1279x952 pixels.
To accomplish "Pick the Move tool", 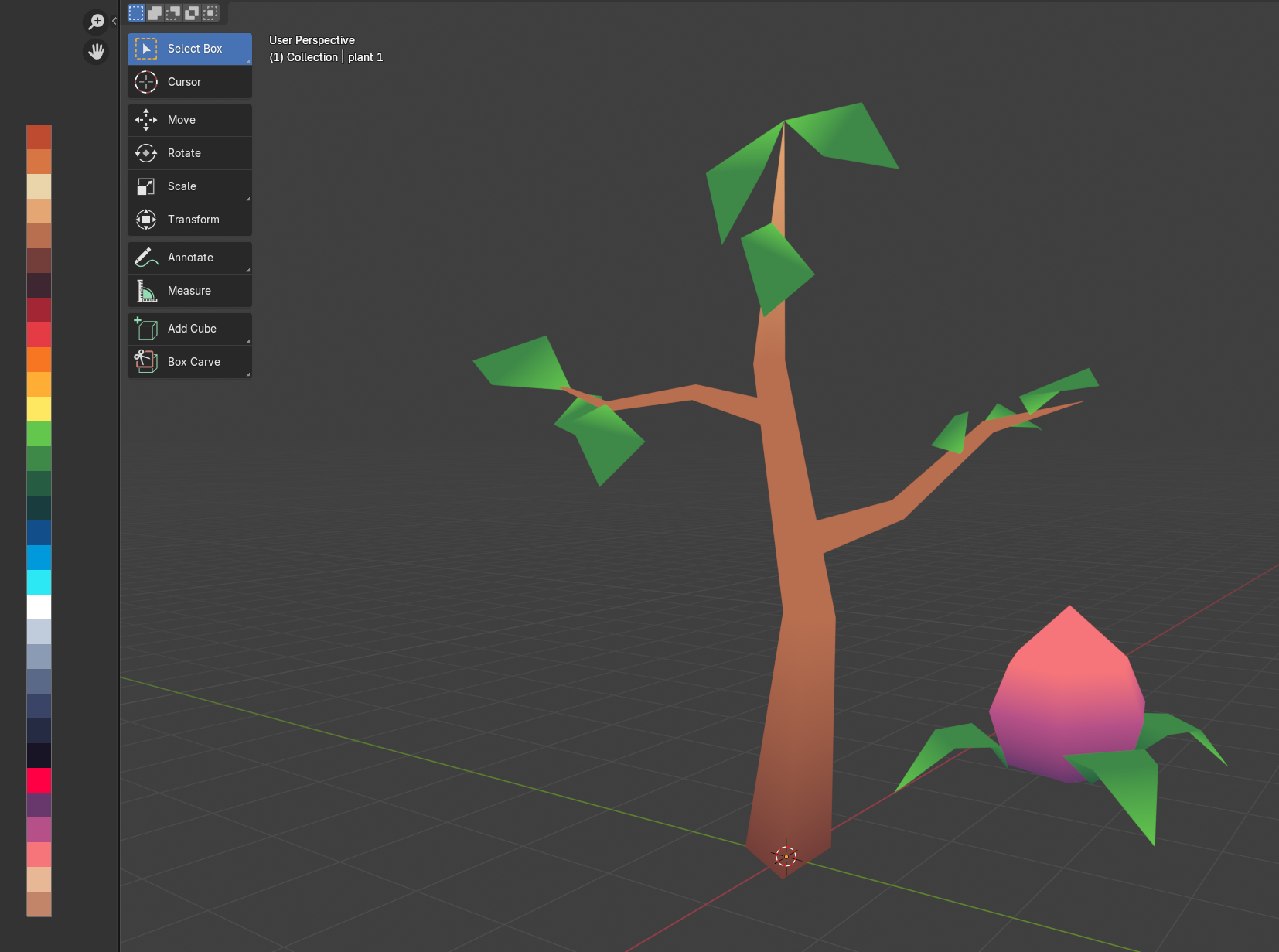I will [189, 120].
